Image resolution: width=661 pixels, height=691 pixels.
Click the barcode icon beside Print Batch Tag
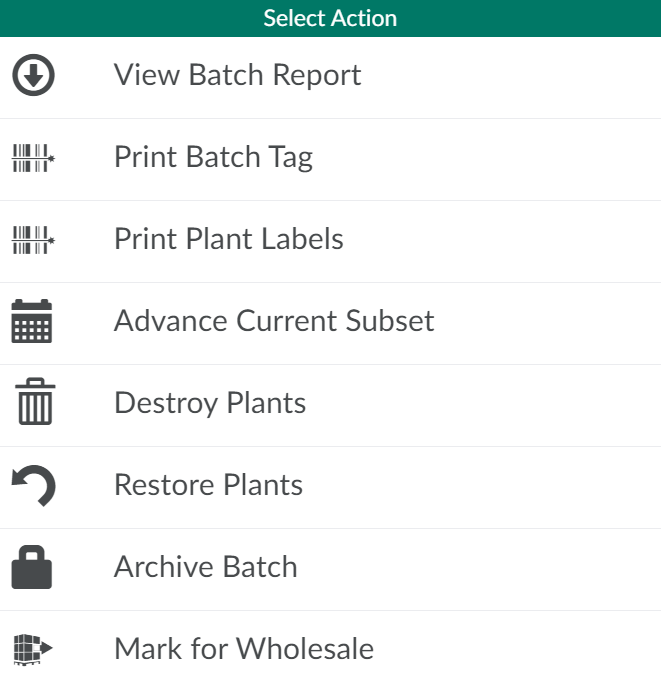[33, 158]
